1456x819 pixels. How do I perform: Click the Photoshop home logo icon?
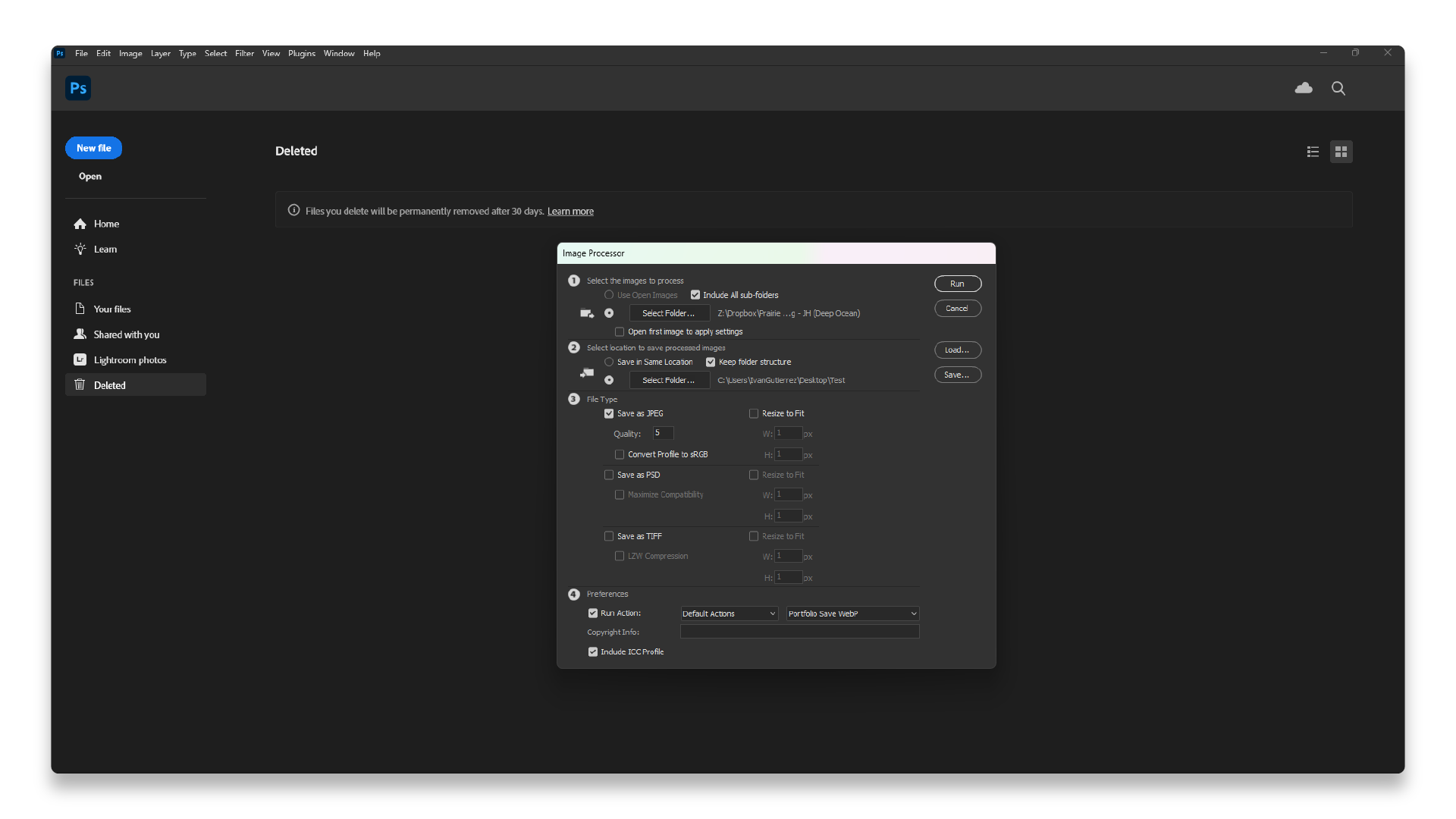tap(78, 88)
